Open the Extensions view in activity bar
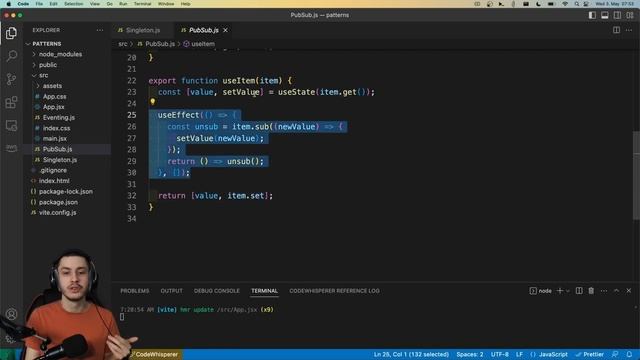Viewport: 640px width, 360px height. pyautogui.click(x=11, y=102)
